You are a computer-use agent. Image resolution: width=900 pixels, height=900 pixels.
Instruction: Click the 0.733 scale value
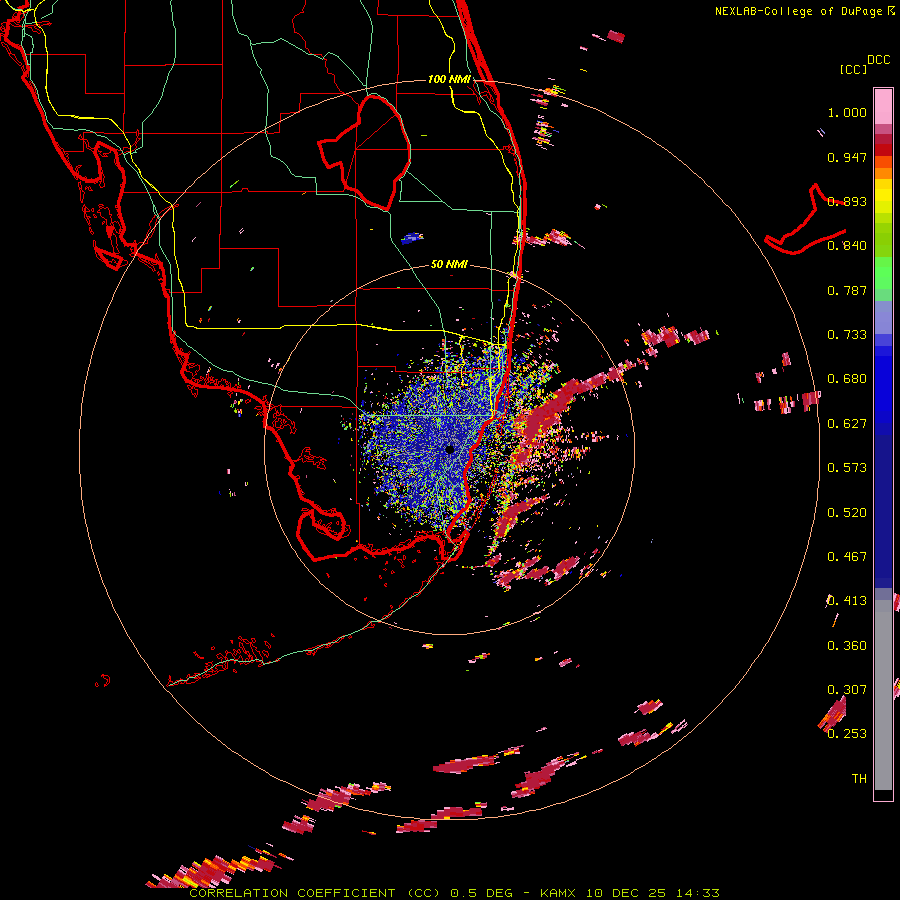point(847,335)
